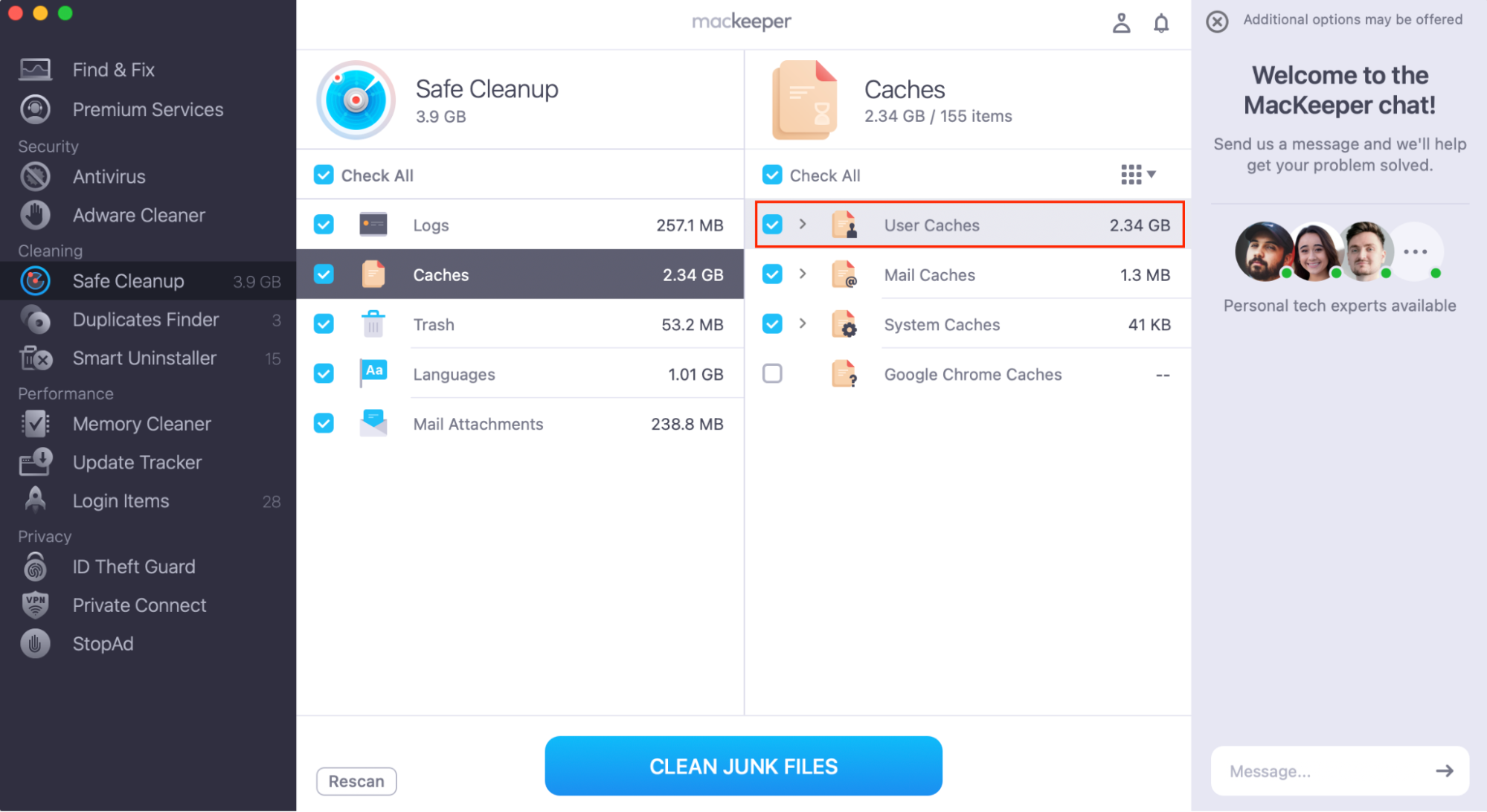Click the Rescan button
The width and height of the screenshot is (1487, 812).
(x=356, y=781)
